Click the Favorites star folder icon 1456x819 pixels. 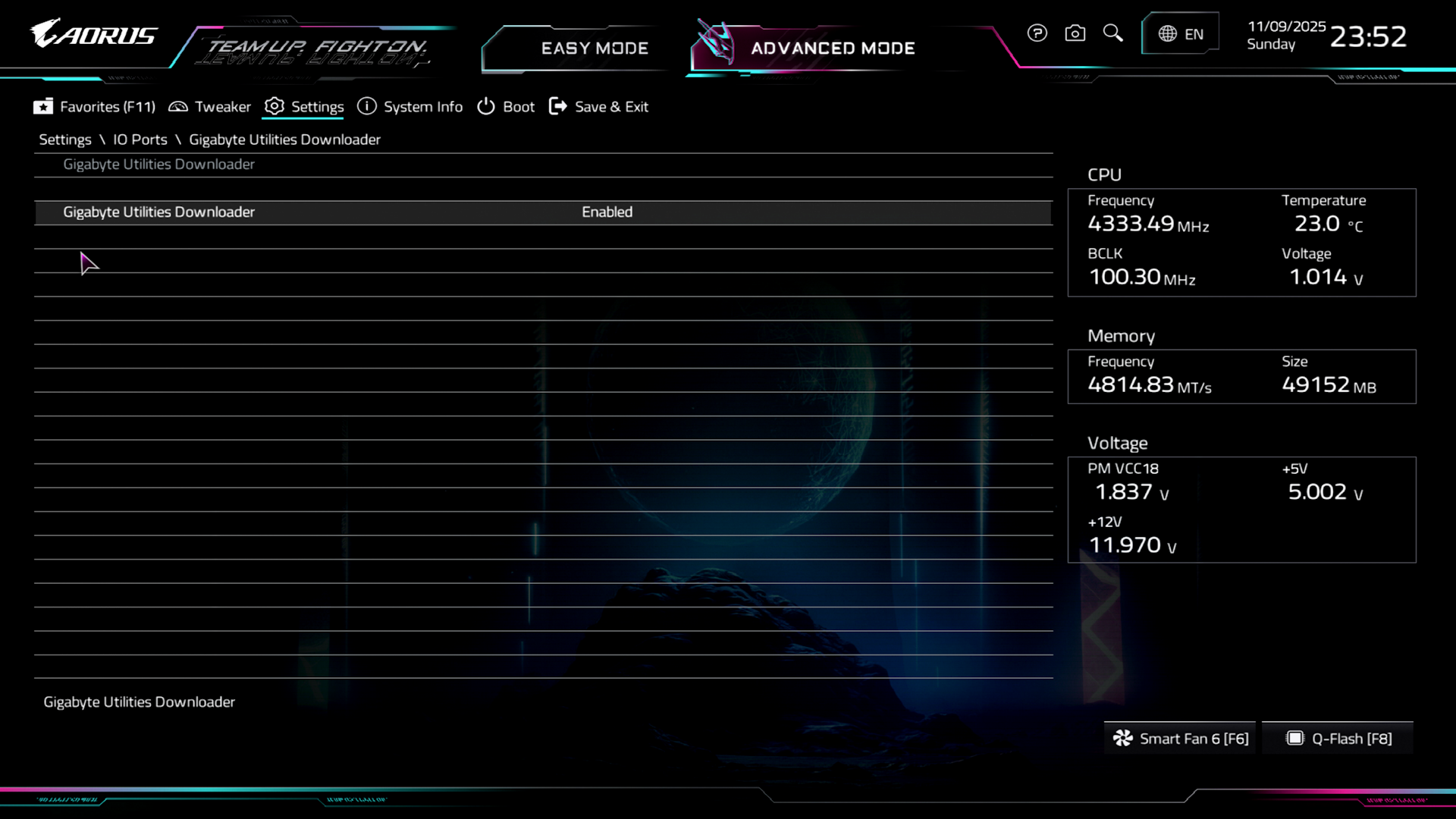point(43,107)
